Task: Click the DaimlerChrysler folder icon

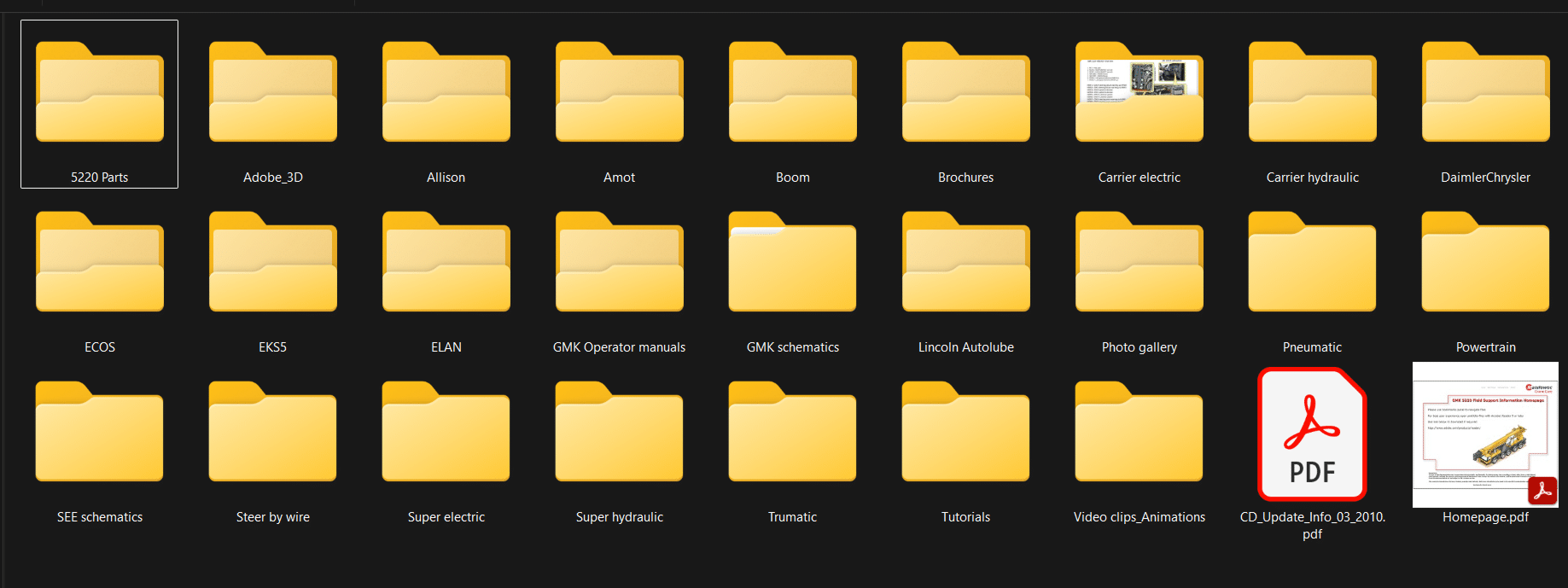Action: (1486, 91)
